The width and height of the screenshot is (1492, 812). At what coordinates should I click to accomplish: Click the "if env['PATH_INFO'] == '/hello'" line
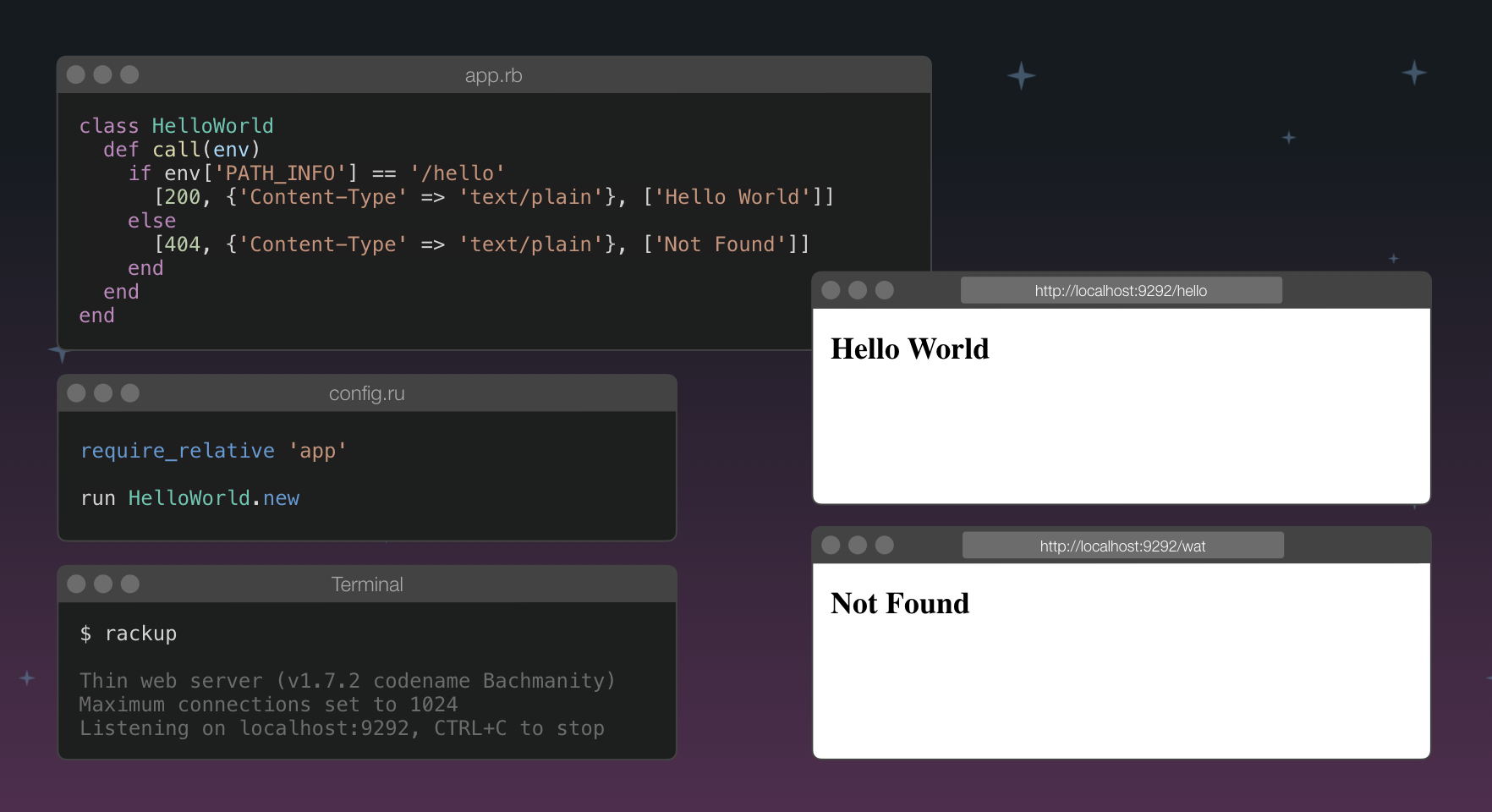[317, 173]
